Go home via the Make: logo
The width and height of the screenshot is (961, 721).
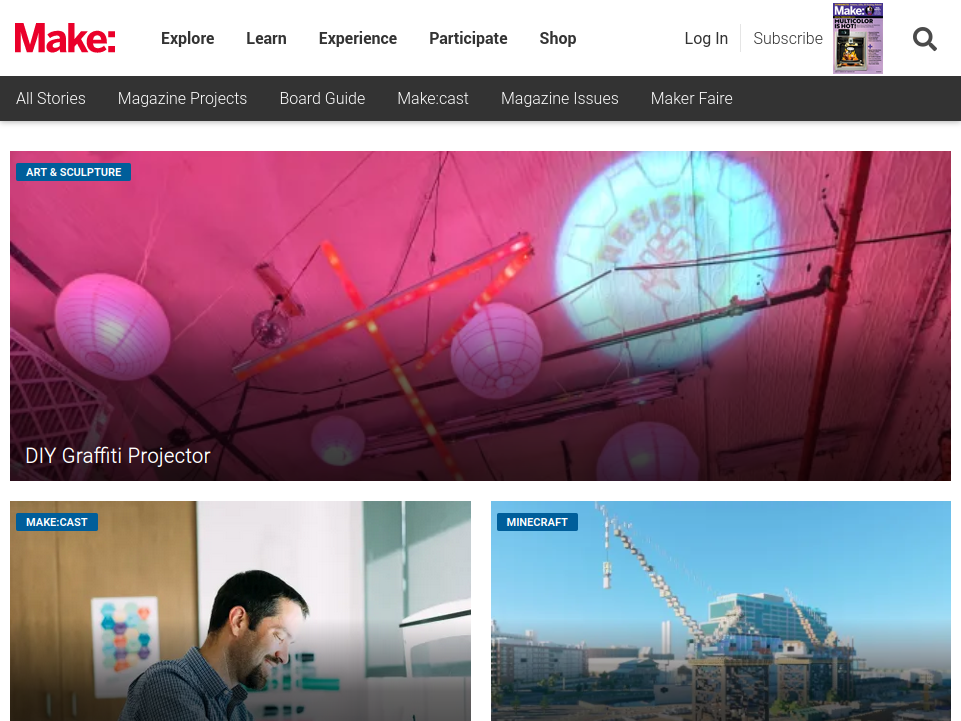tap(65, 38)
